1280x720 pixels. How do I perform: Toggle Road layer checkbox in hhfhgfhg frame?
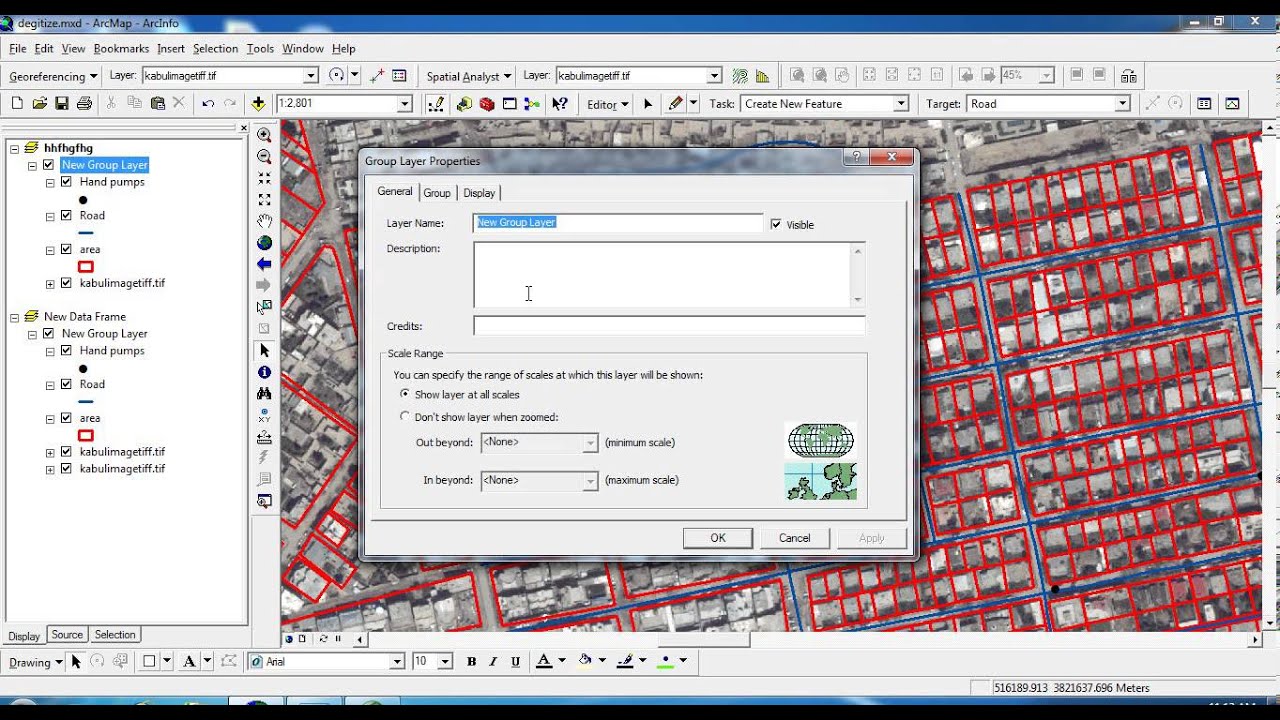point(66,215)
